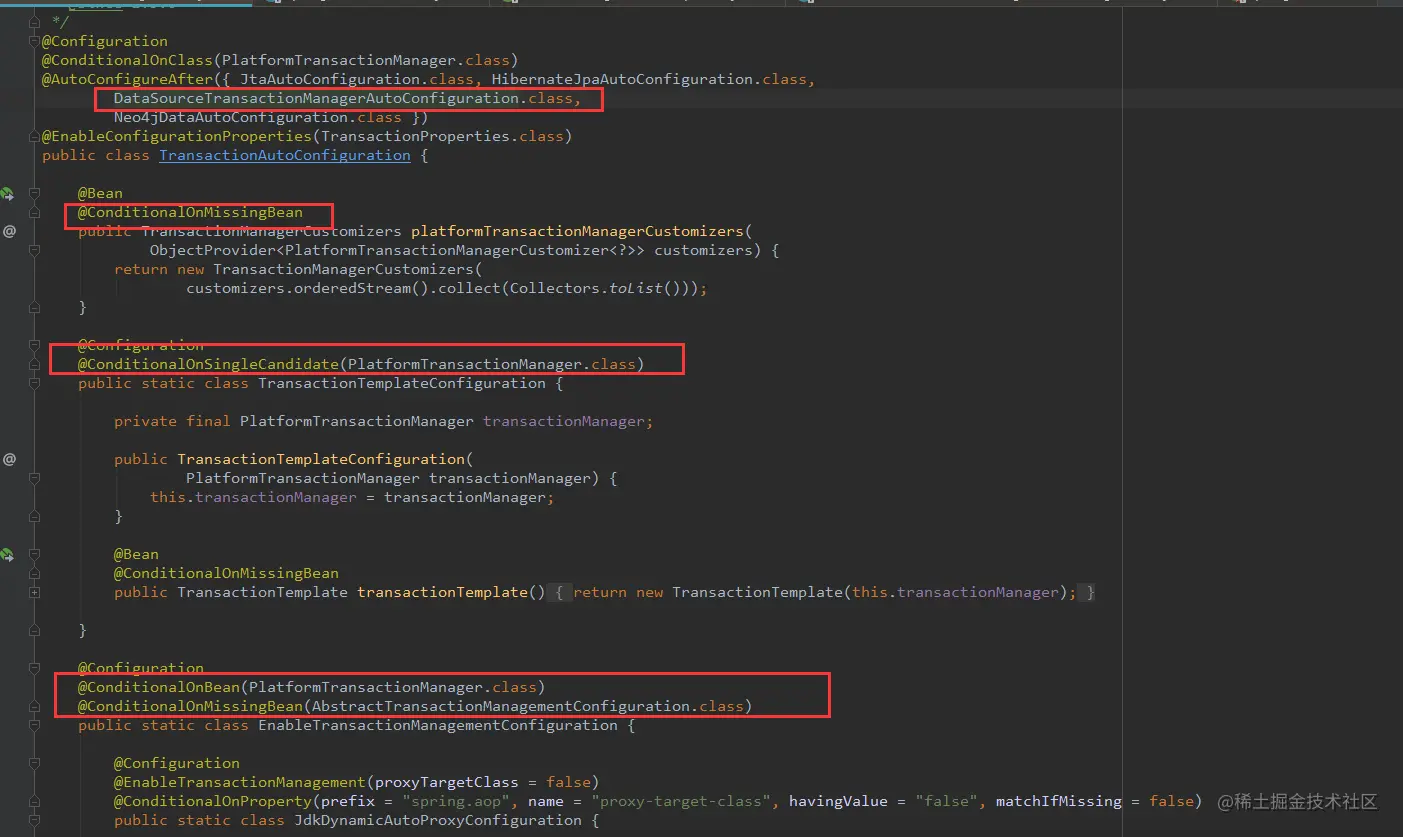Viewport: 1403px width, 837px height.
Task: Click the JdkDynamicAutoProxyConfiguration class name
Action: tap(438, 820)
